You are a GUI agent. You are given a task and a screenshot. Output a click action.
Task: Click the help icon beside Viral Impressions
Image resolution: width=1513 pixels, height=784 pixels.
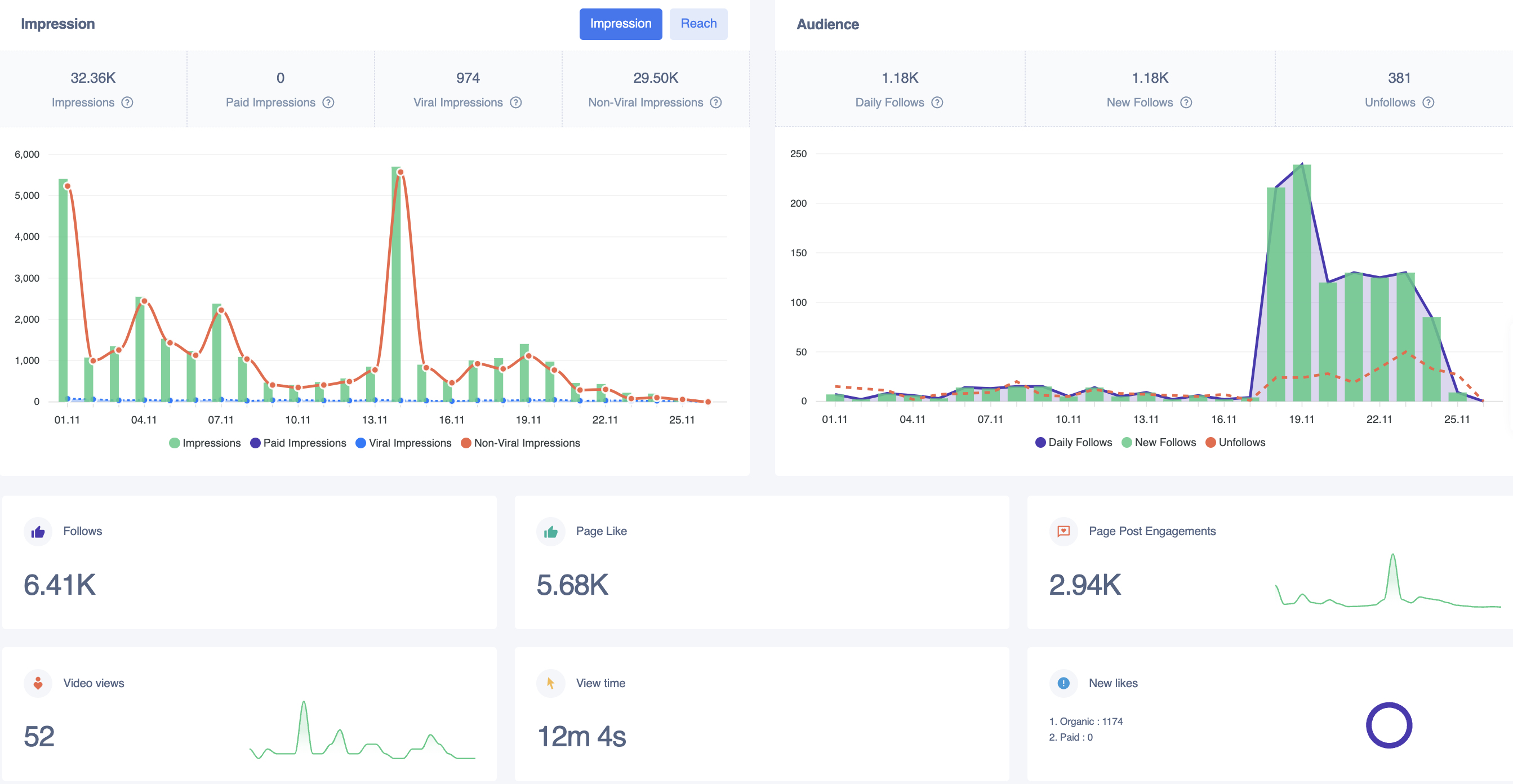click(515, 102)
